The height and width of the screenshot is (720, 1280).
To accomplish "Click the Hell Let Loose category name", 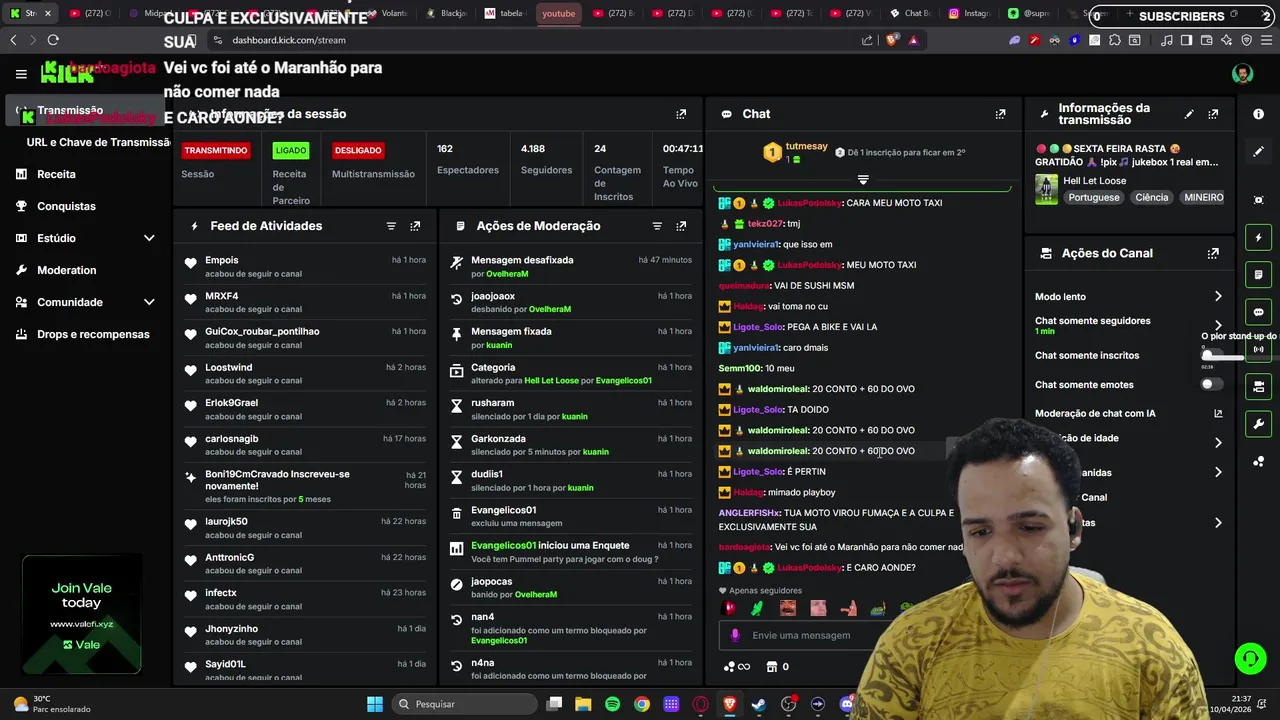I will tap(1094, 181).
